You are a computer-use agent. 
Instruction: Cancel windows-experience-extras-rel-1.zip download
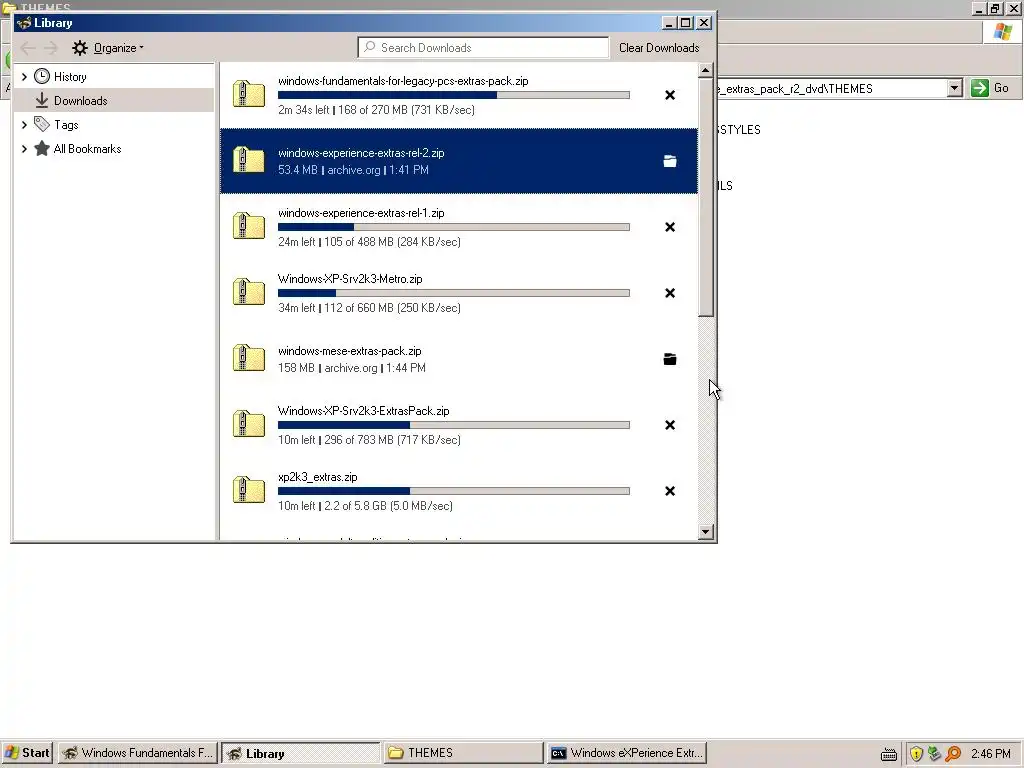670,227
